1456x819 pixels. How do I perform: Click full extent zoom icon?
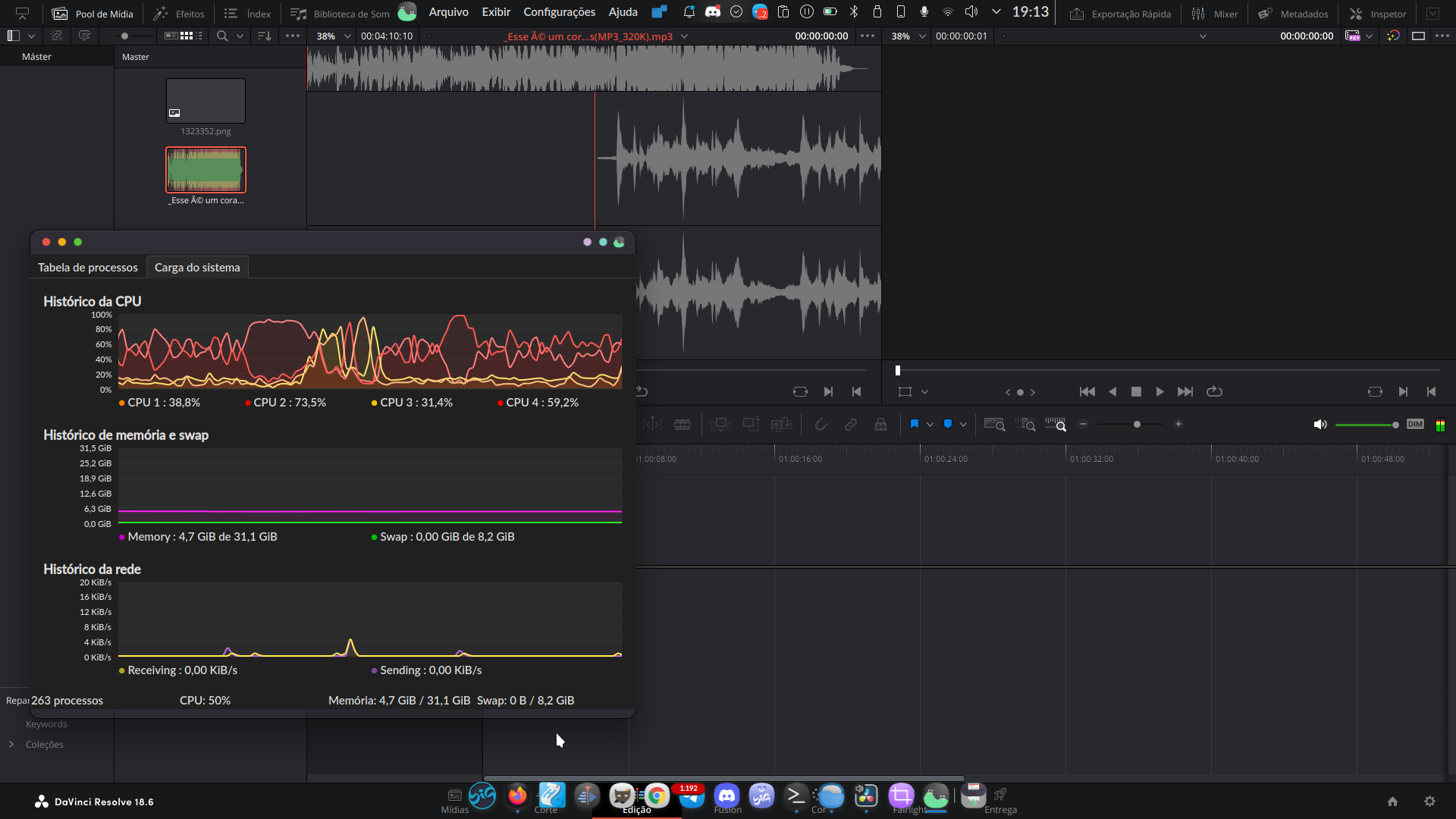994,425
